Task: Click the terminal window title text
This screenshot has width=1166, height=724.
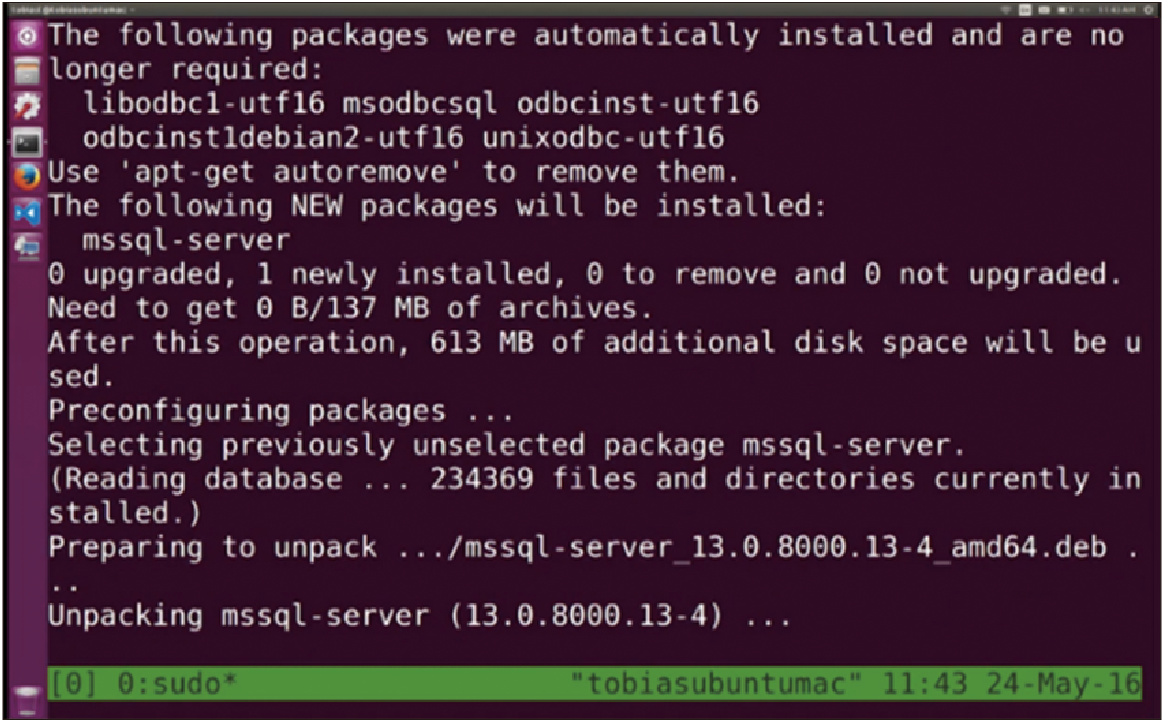Action: click(68, 10)
